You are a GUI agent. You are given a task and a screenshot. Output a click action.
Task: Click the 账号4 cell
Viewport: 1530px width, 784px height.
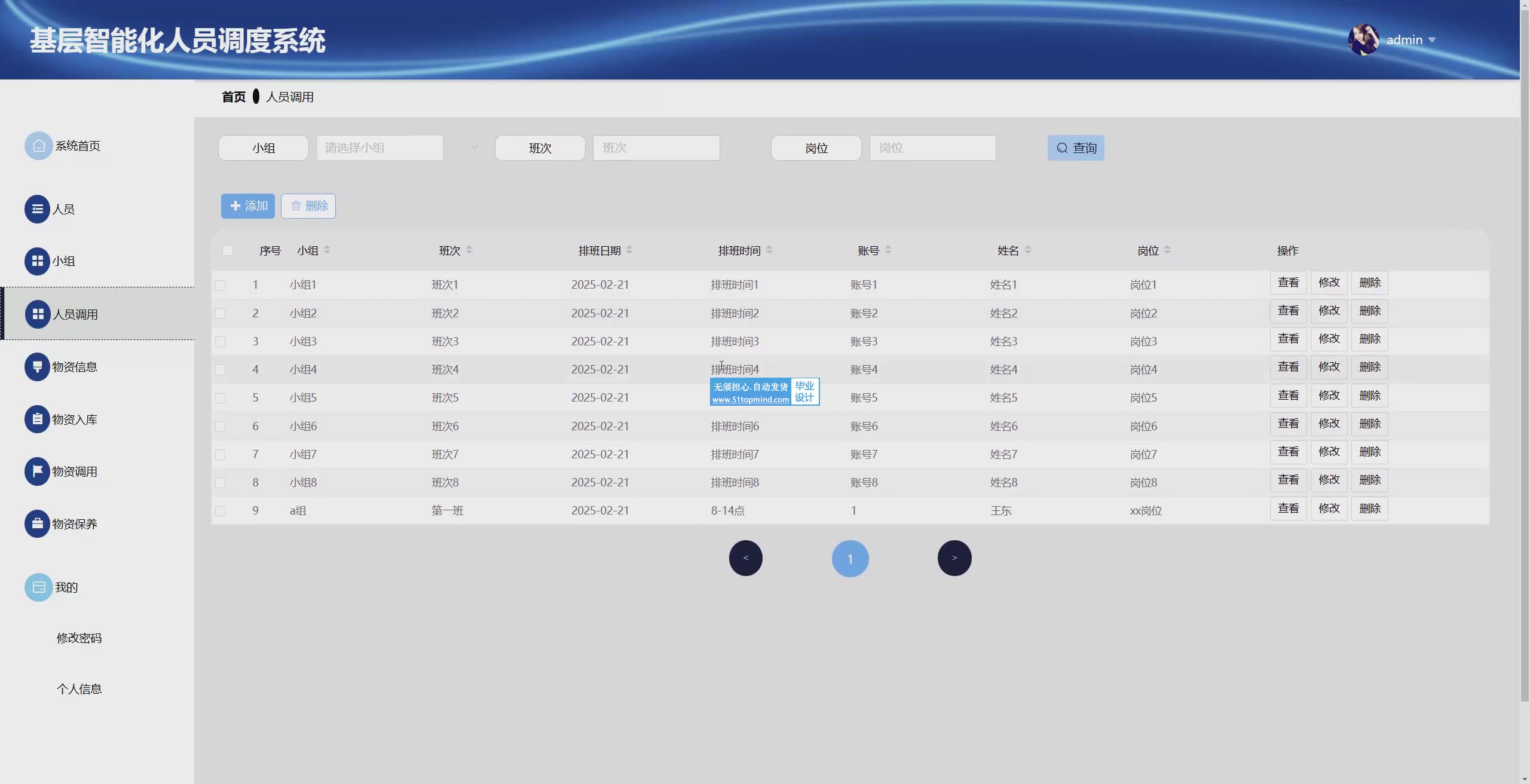pos(864,370)
